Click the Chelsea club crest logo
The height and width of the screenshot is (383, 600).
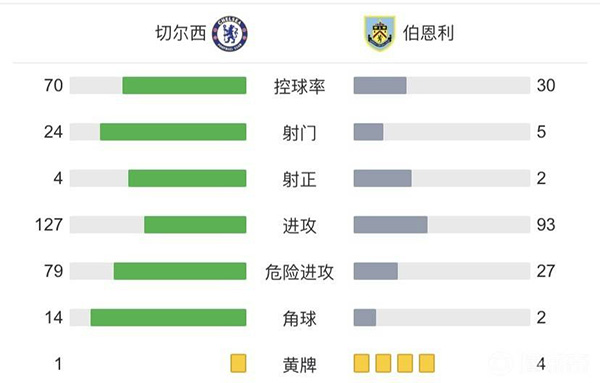(230, 34)
